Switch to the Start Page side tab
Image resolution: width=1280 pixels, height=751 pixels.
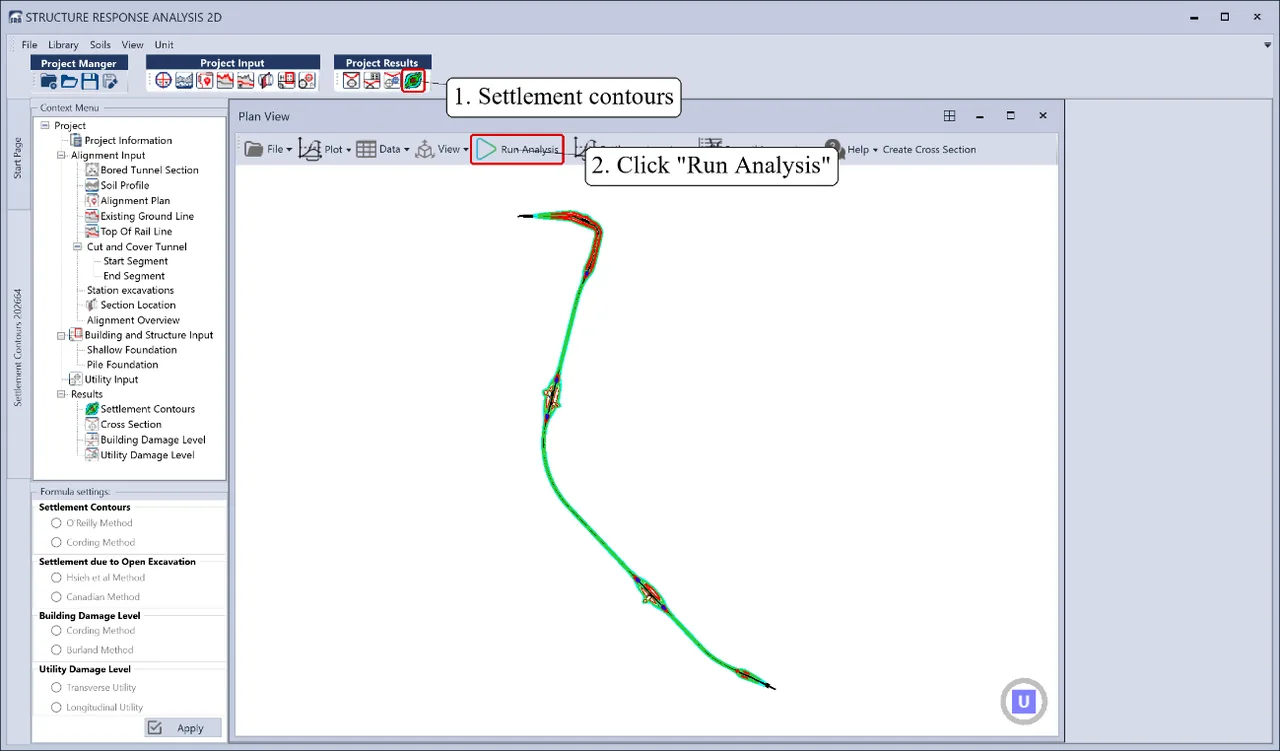coord(18,158)
